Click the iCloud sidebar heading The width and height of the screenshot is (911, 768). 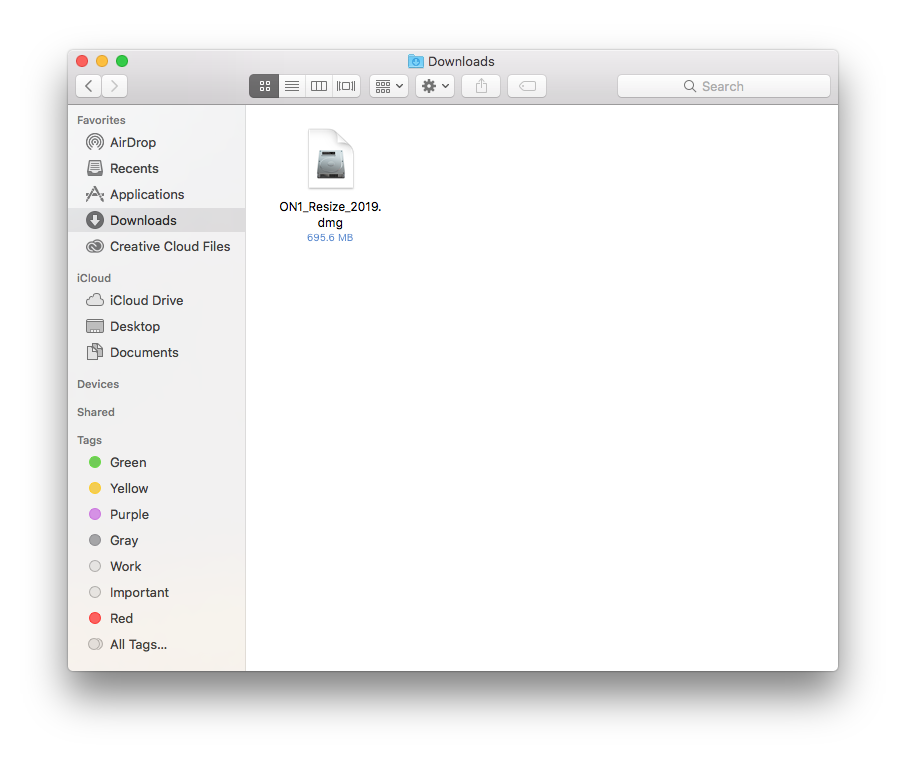click(x=94, y=278)
